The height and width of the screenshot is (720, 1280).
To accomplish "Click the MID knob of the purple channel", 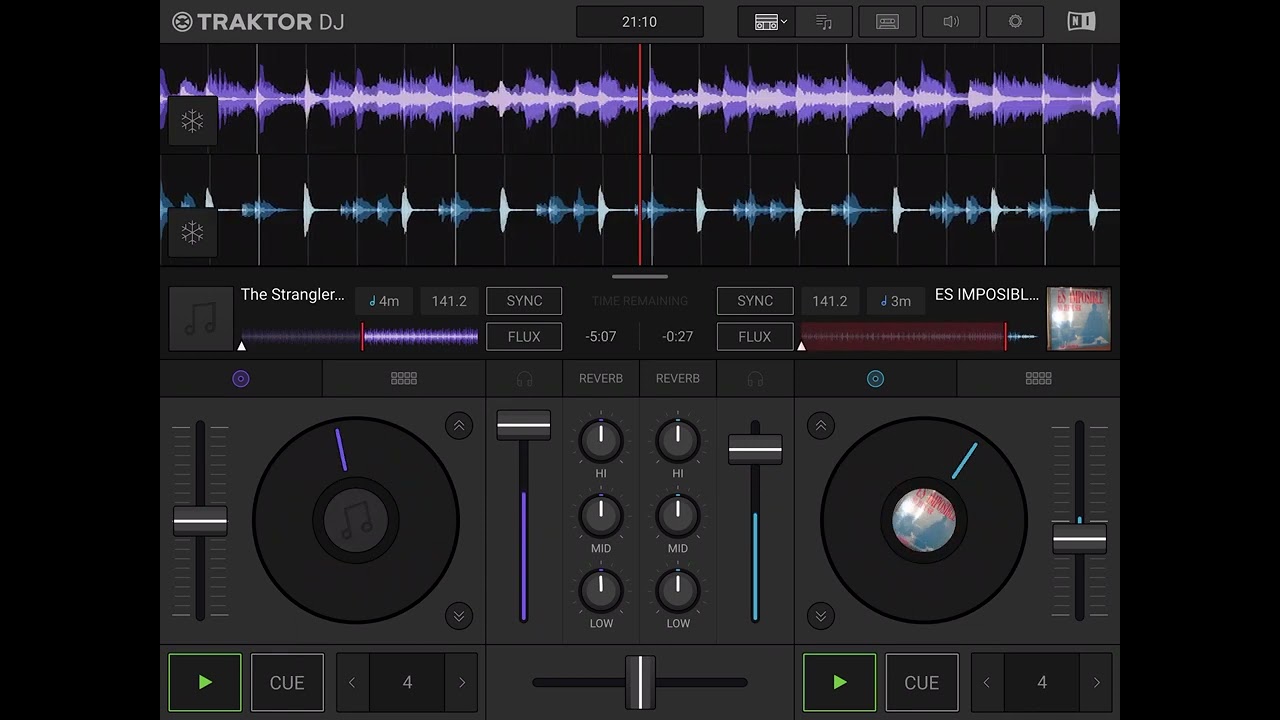I will pyautogui.click(x=601, y=516).
